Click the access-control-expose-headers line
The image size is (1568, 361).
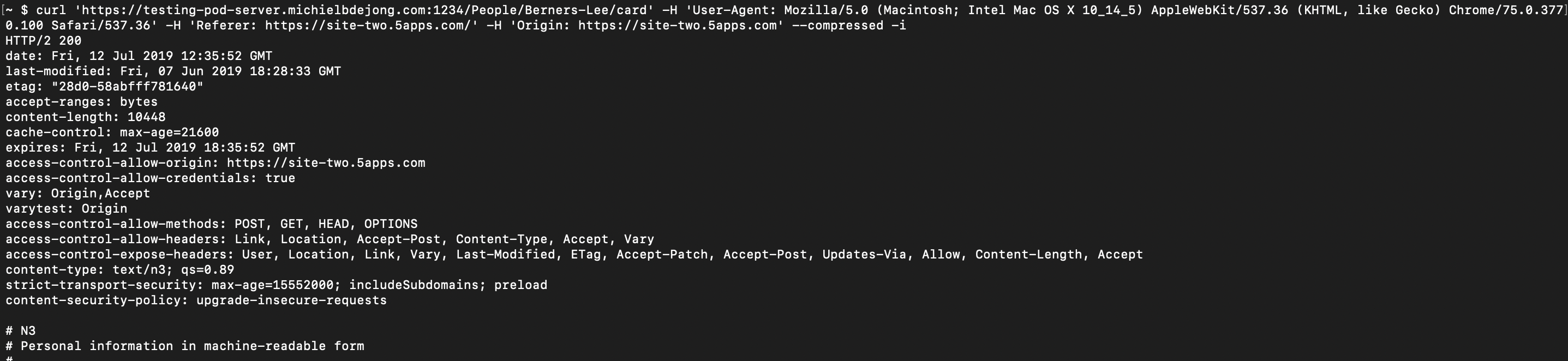tap(574, 254)
